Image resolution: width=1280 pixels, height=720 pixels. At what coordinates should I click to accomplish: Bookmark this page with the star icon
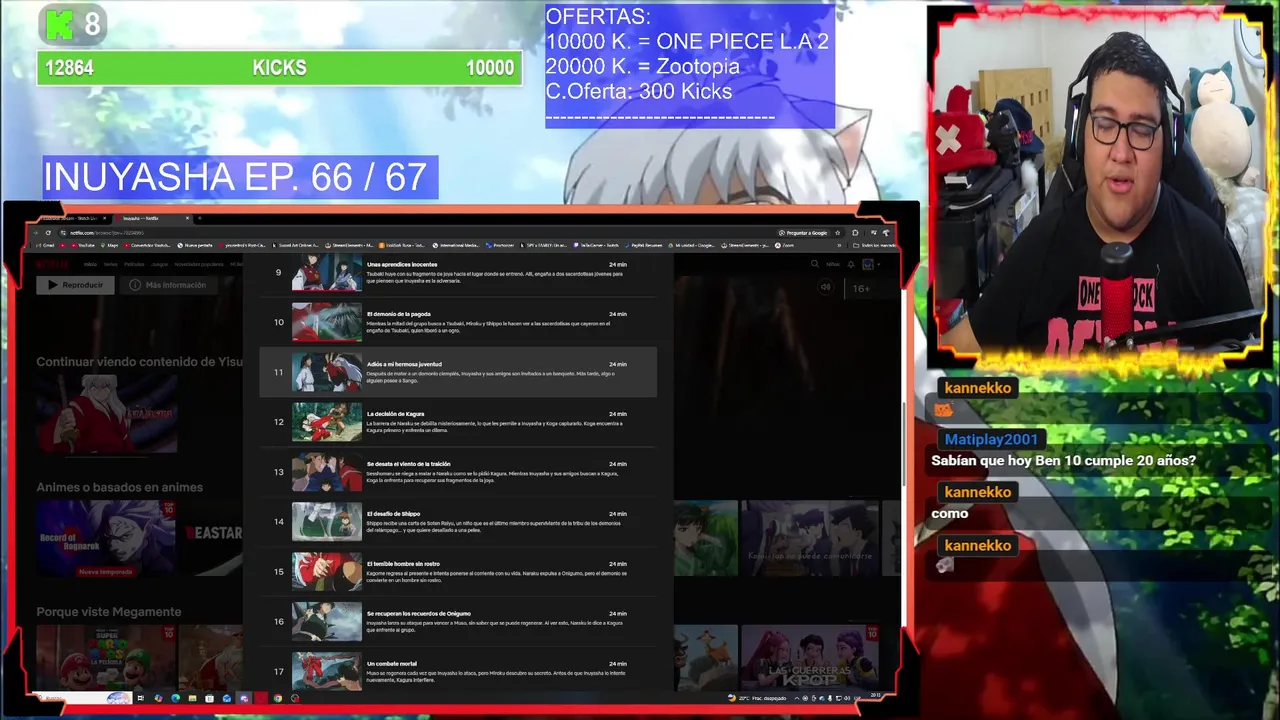tap(838, 233)
